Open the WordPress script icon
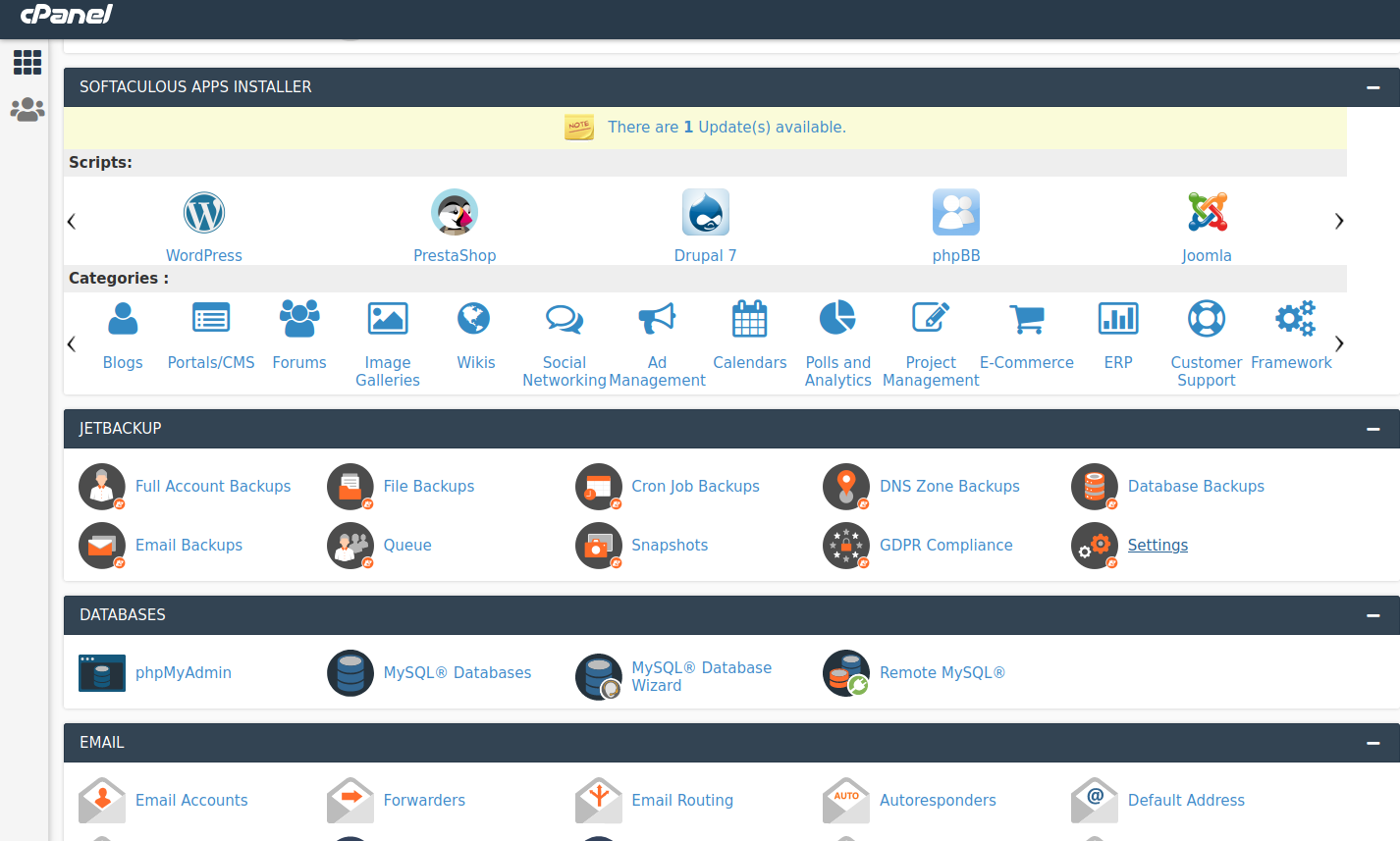Image resolution: width=1400 pixels, height=841 pixels. [x=204, y=212]
